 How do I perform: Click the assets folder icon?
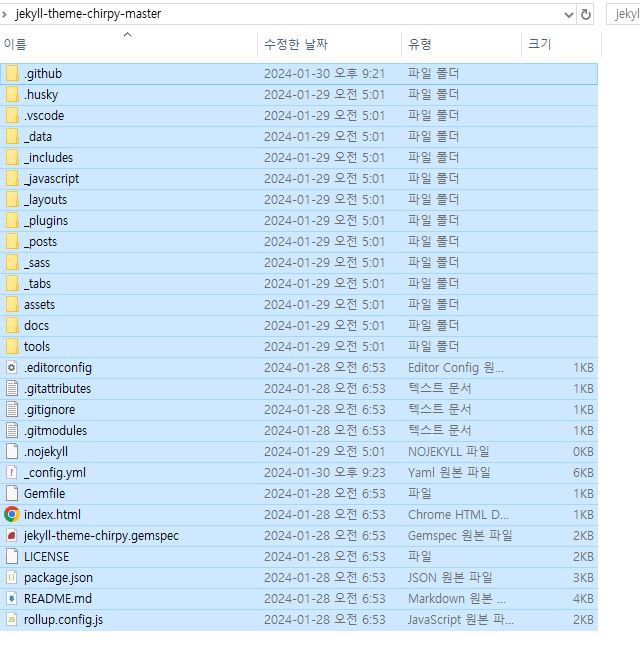pos(12,304)
